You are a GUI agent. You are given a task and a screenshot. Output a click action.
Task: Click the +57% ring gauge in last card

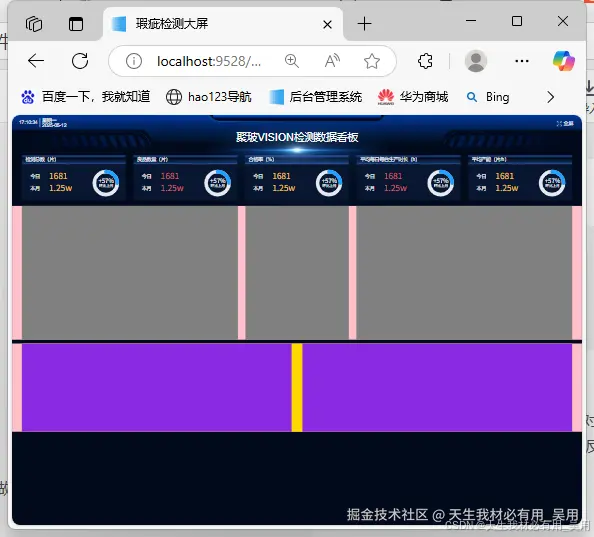coord(552,183)
